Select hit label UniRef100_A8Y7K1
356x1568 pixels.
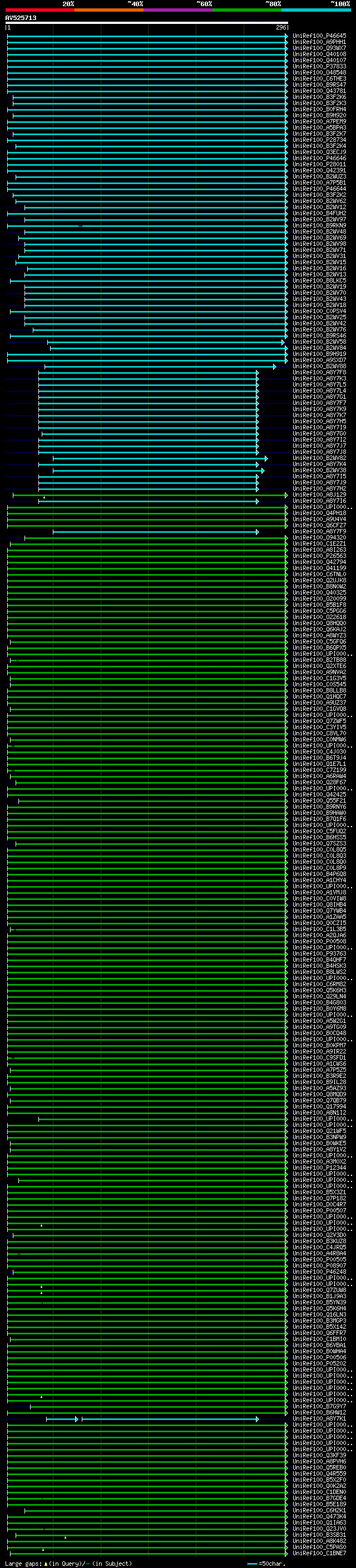point(319,1418)
